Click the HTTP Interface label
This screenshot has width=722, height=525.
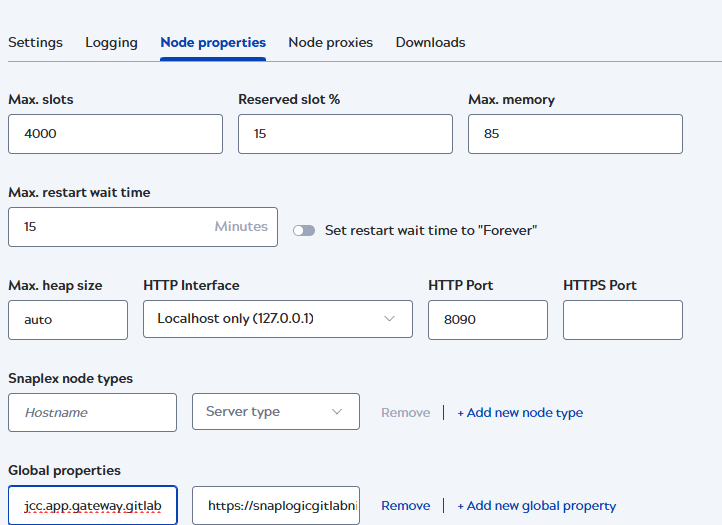[191, 286]
